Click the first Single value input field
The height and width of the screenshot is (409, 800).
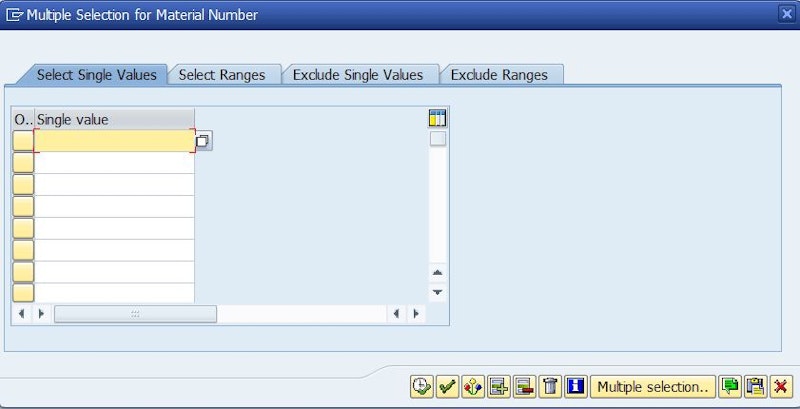[114, 141]
